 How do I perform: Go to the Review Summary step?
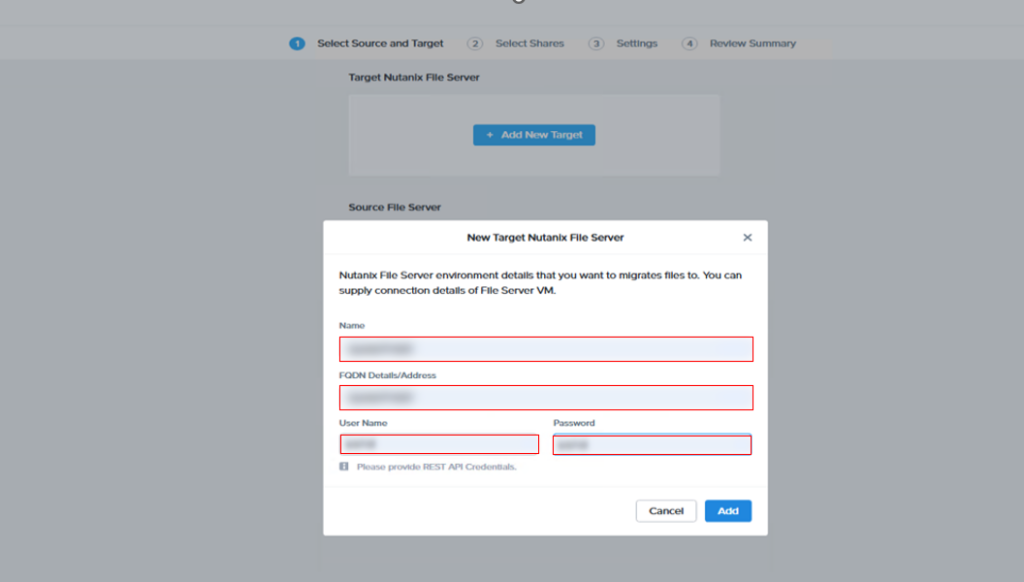point(752,43)
